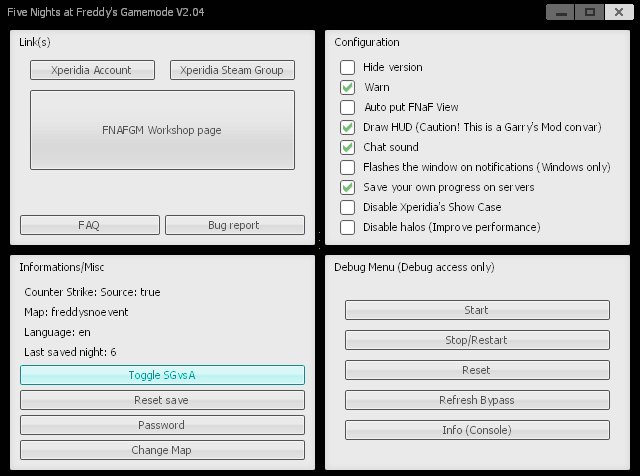Click the Toggle SGvsA button
Viewport: 640px width, 476px height.
tap(162, 375)
